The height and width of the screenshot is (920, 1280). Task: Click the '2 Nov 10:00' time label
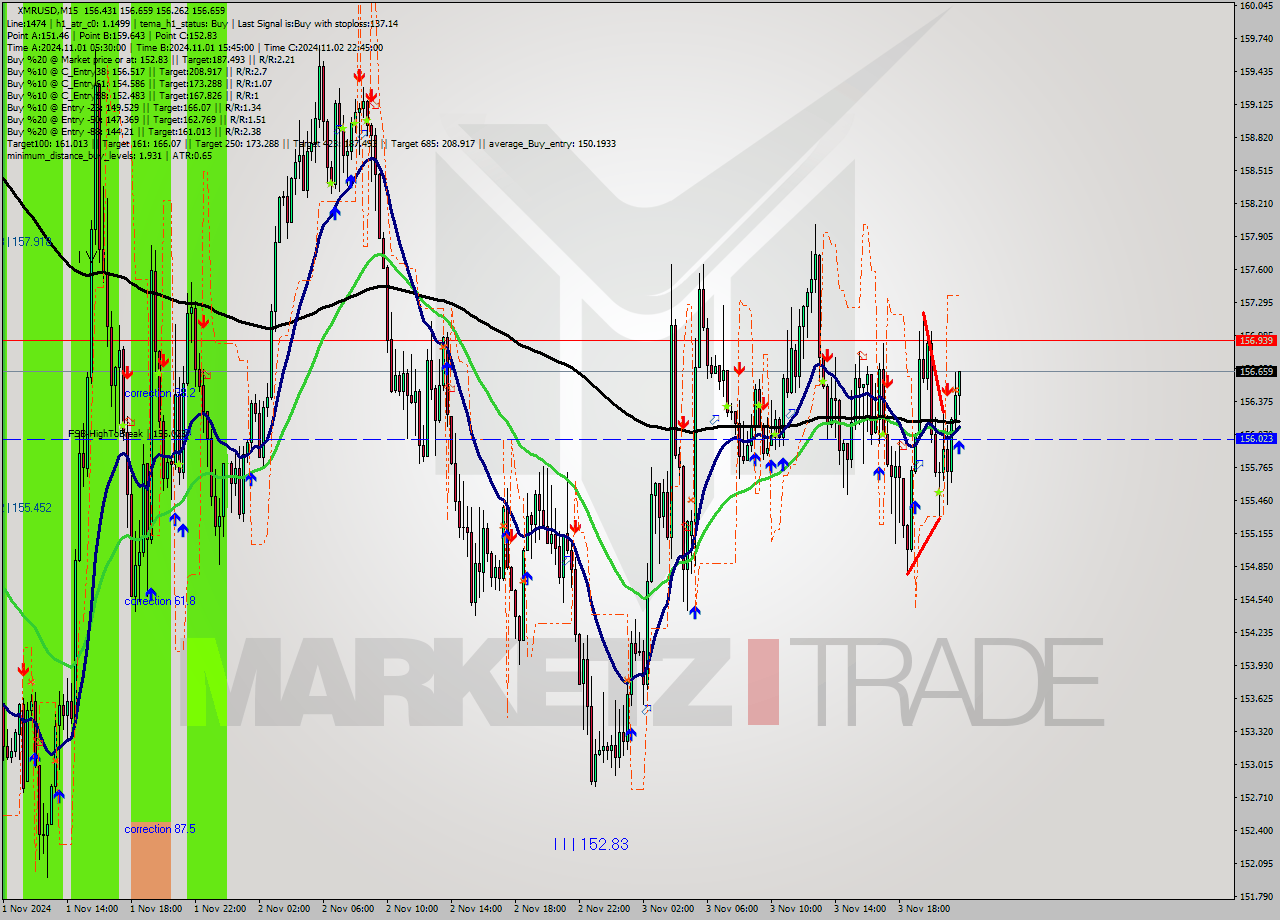(414, 909)
